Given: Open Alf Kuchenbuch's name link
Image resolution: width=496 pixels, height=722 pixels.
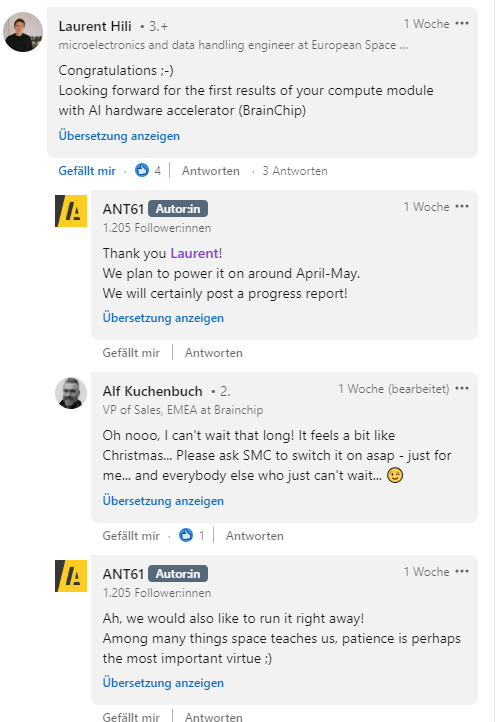Looking at the screenshot, I should point(152,391).
